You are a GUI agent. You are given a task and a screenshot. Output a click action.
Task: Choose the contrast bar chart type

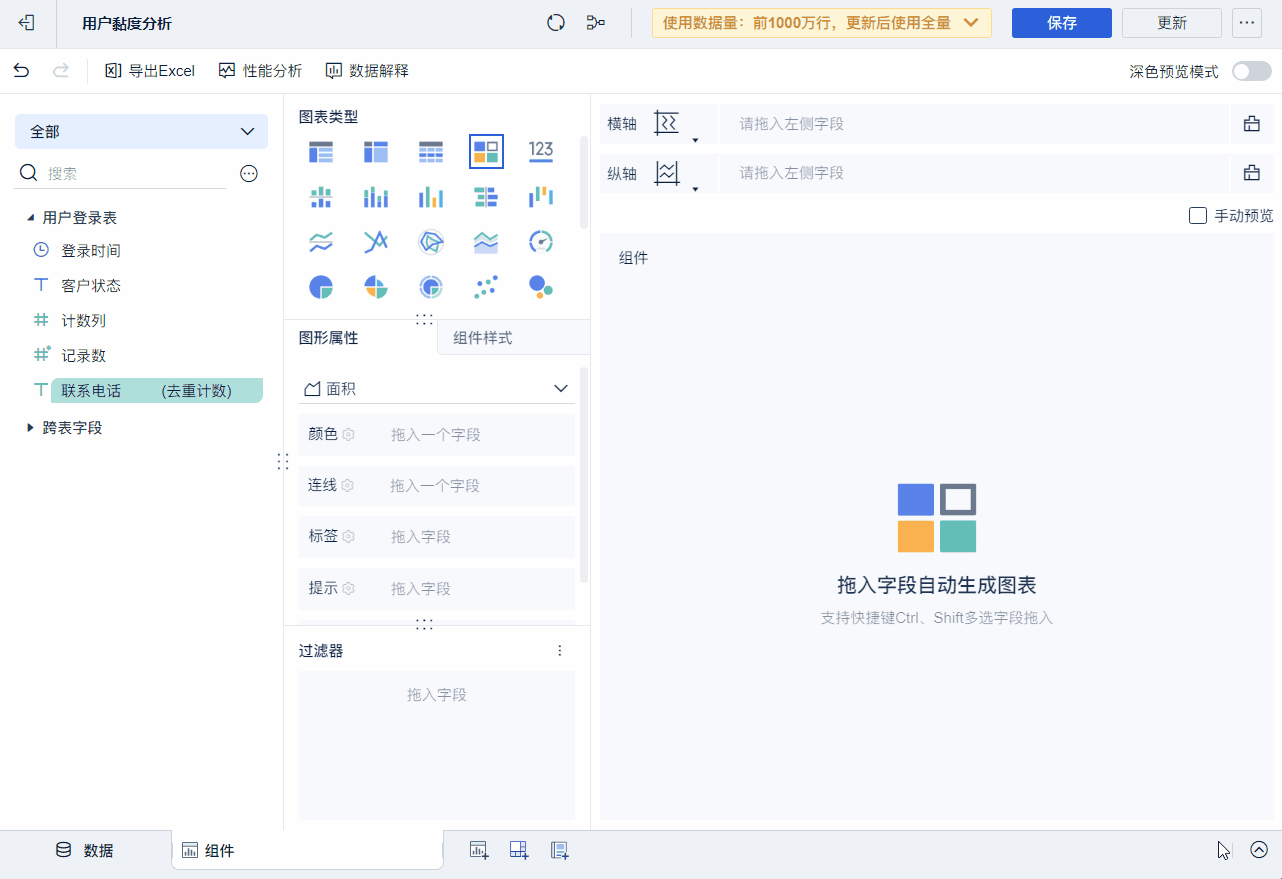[x=486, y=197]
